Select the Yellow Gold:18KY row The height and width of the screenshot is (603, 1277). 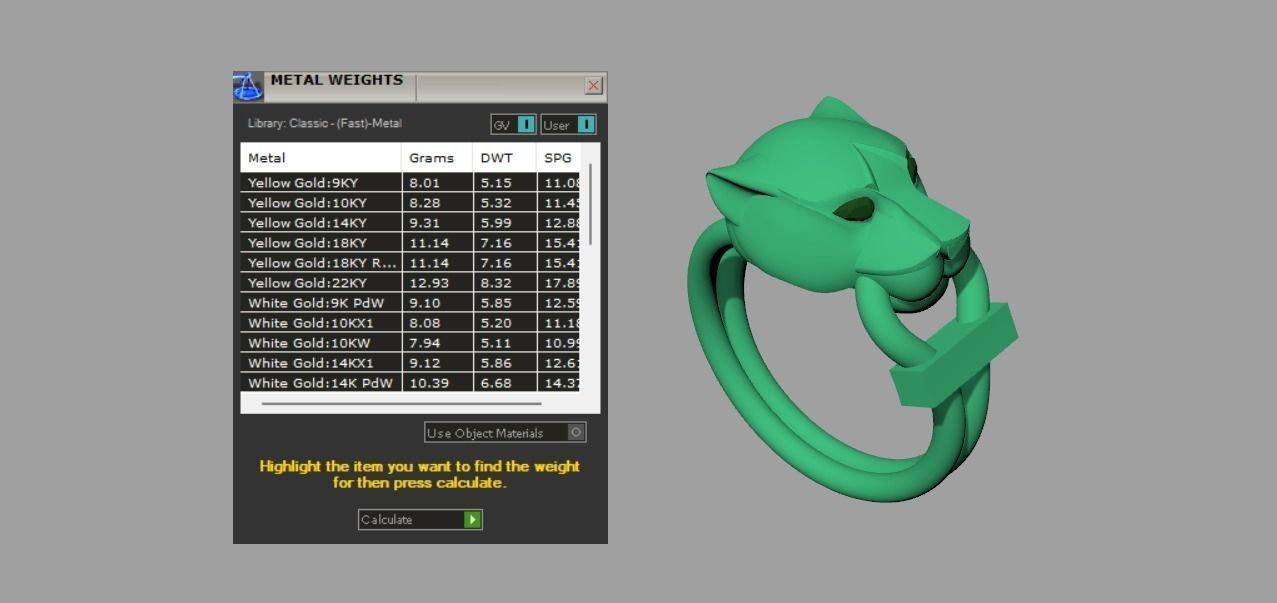tap(410, 243)
